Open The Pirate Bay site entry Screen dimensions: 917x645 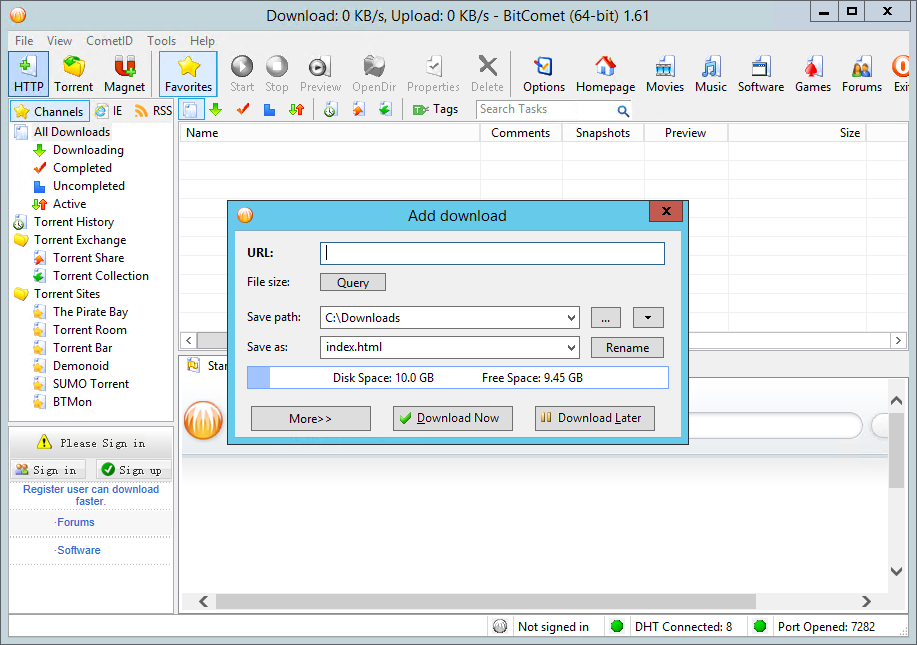tap(90, 312)
